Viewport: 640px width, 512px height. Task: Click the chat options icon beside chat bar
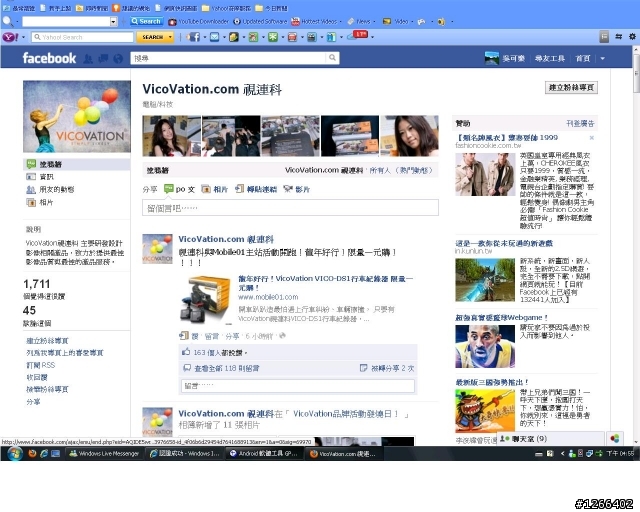click(x=615, y=439)
